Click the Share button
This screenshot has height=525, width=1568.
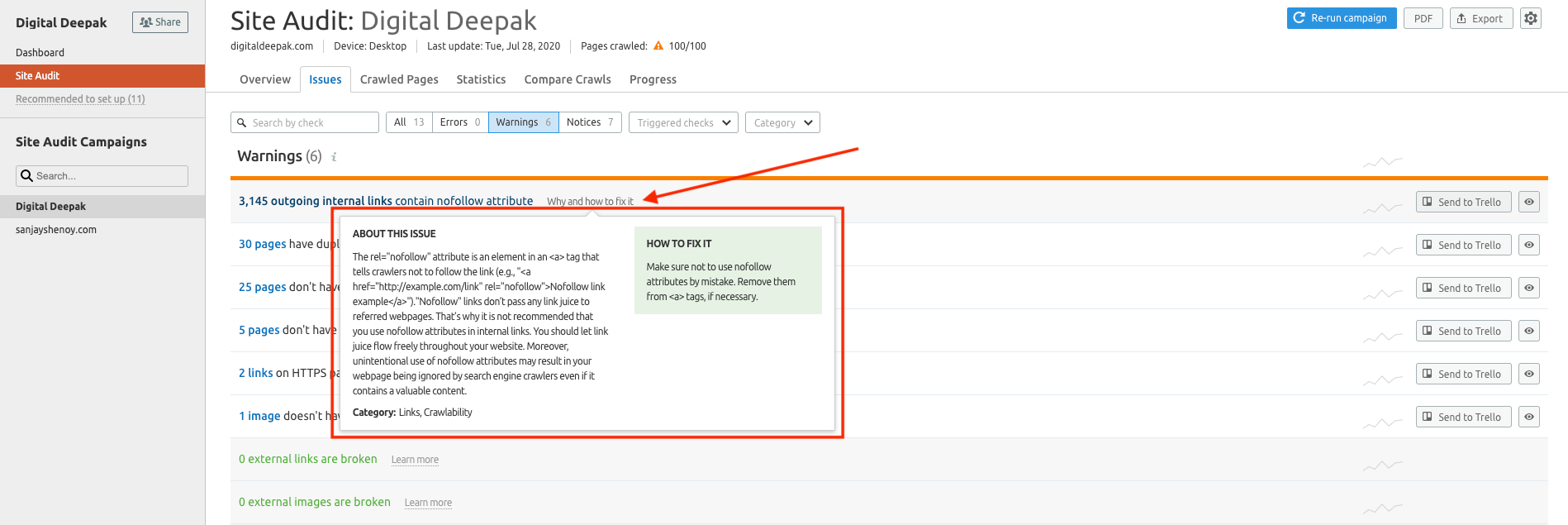pos(160,22)
